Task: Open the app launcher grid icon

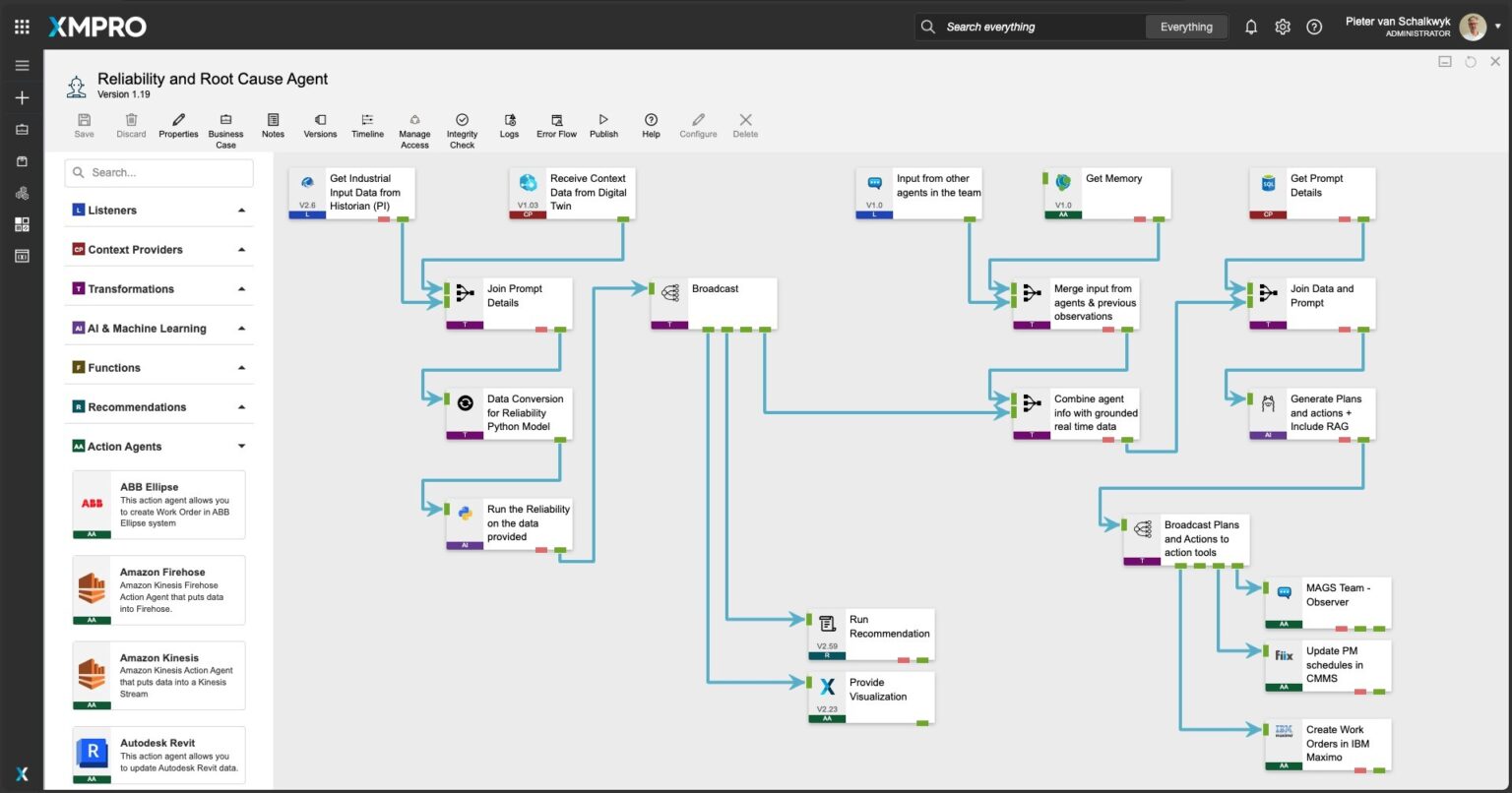Action: click(22, 28)
